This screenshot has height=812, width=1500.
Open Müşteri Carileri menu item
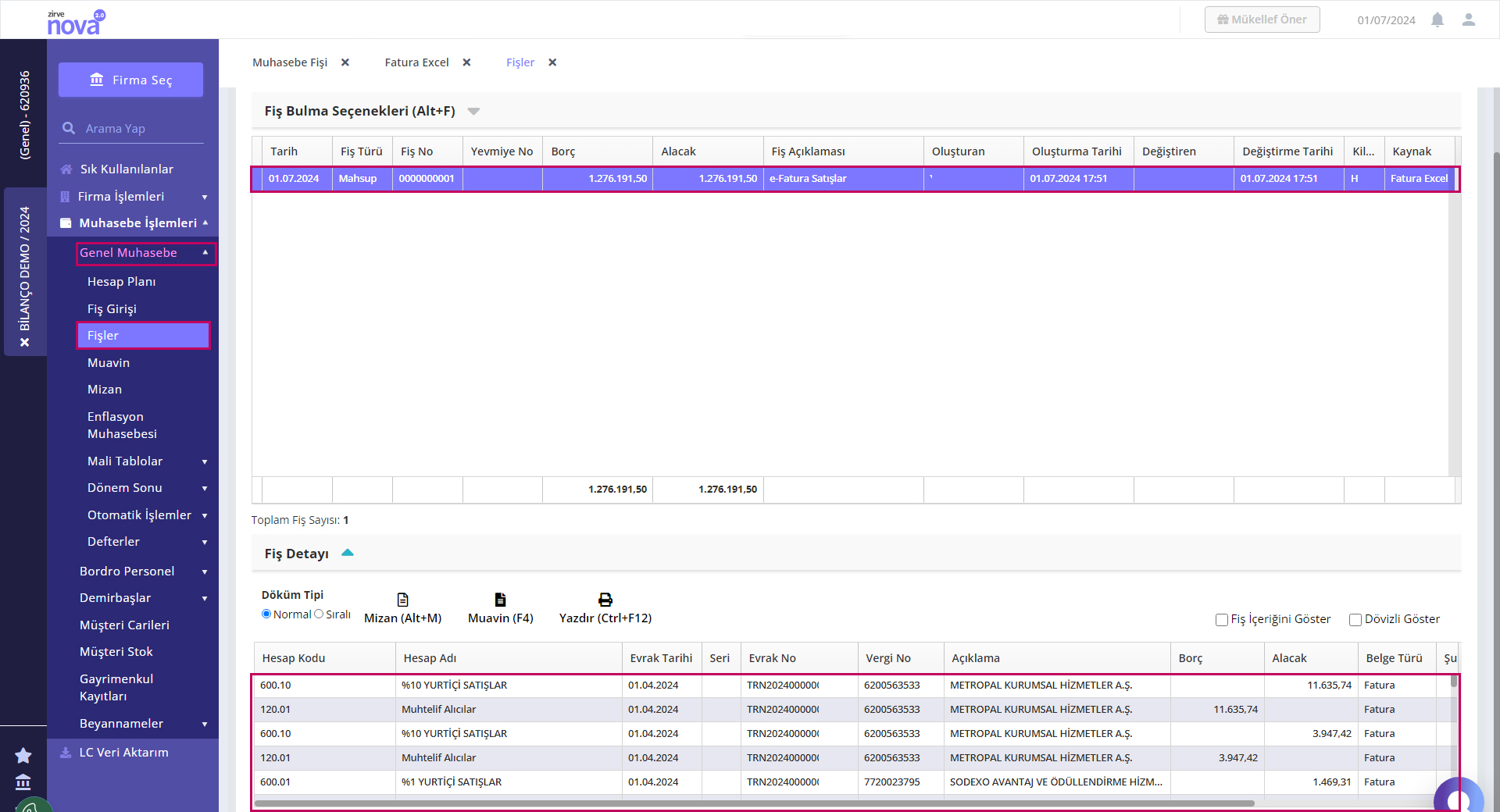click(x=124, y=625)
